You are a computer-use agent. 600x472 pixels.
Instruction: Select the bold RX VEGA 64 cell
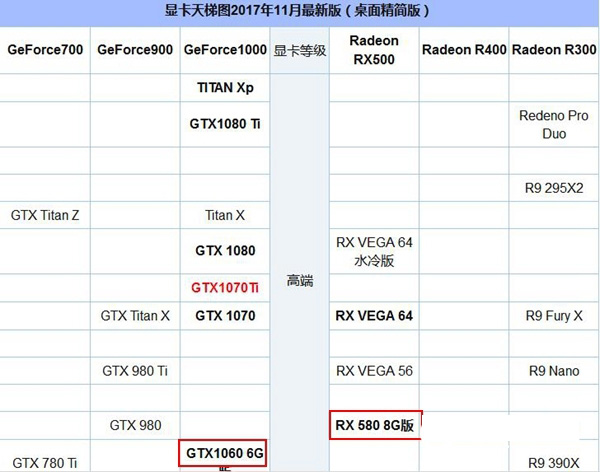(x=374, y=316)
